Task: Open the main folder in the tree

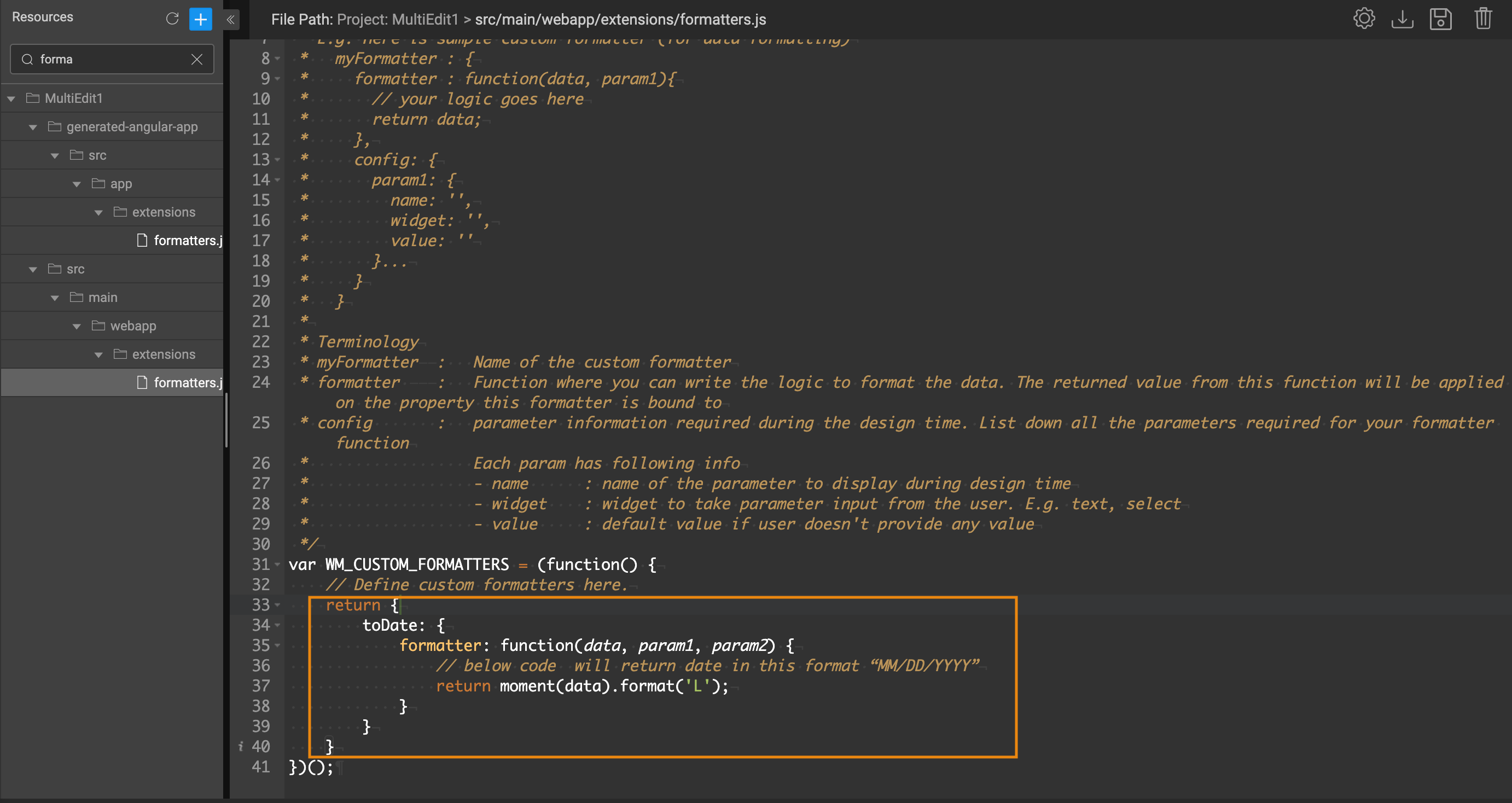Action: point(102,297)
